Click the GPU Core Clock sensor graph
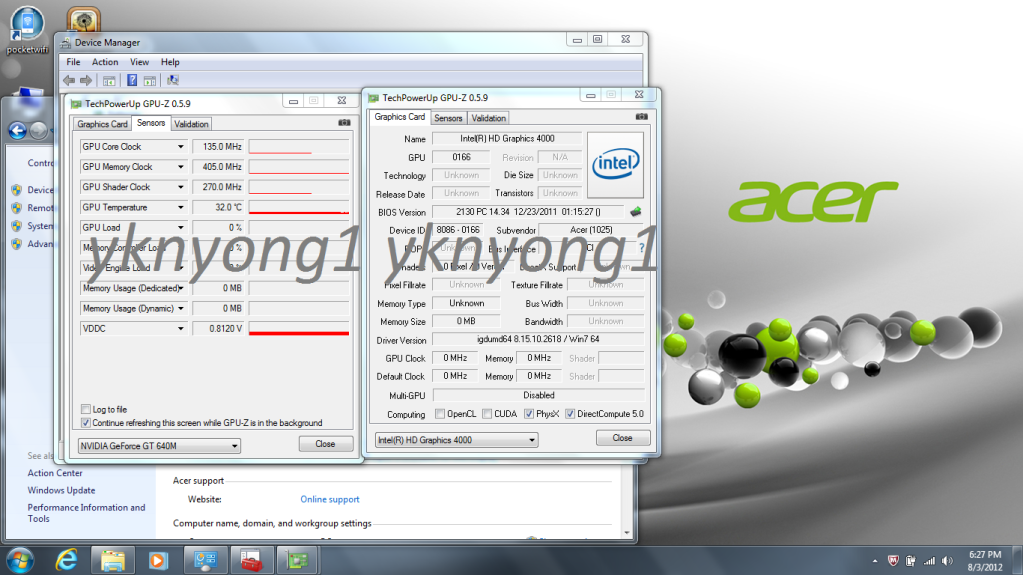The width and height of the screenshot is (1023, 575). pyautogui.click(x=299, y=147)
